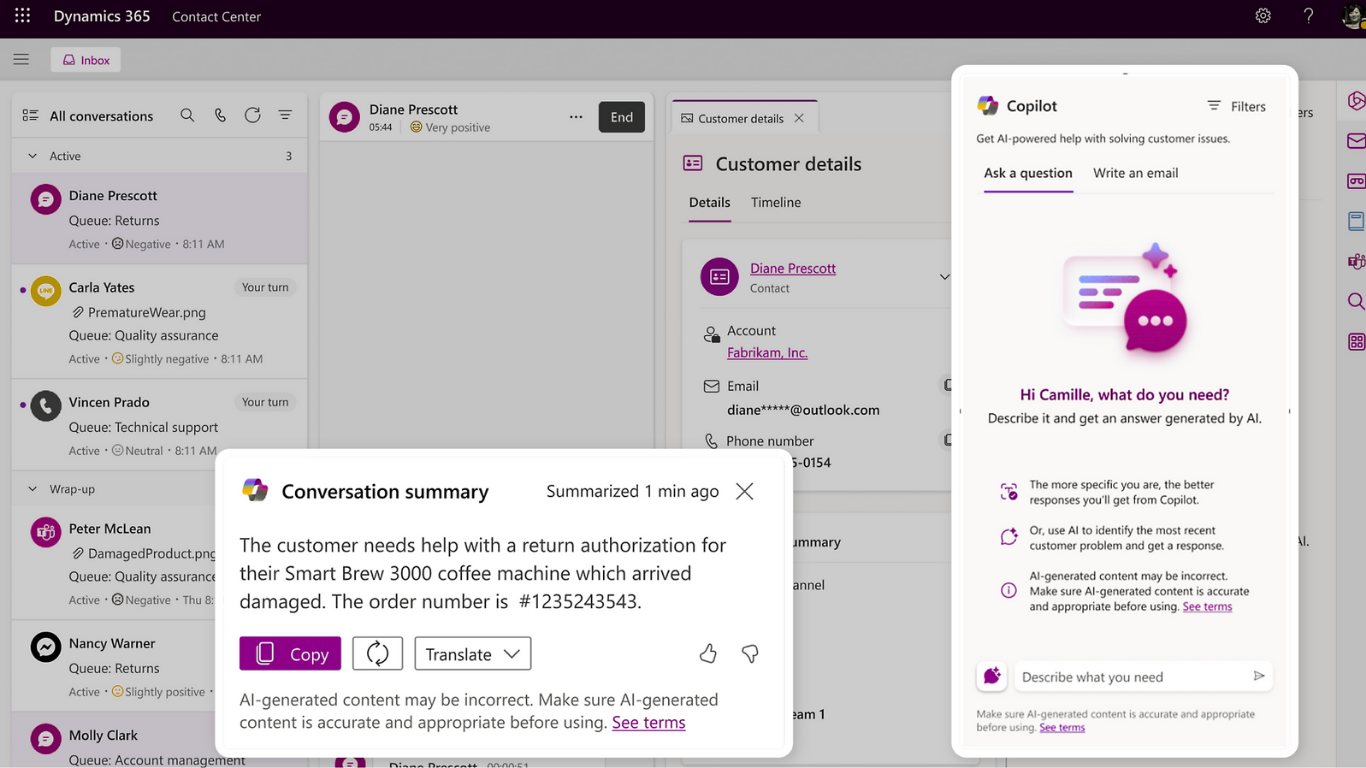This screenshot has width=1366, height=768.
Task: Open the search icon in right sidebar
Action: pyautogui.click(x=1356, y=301)
